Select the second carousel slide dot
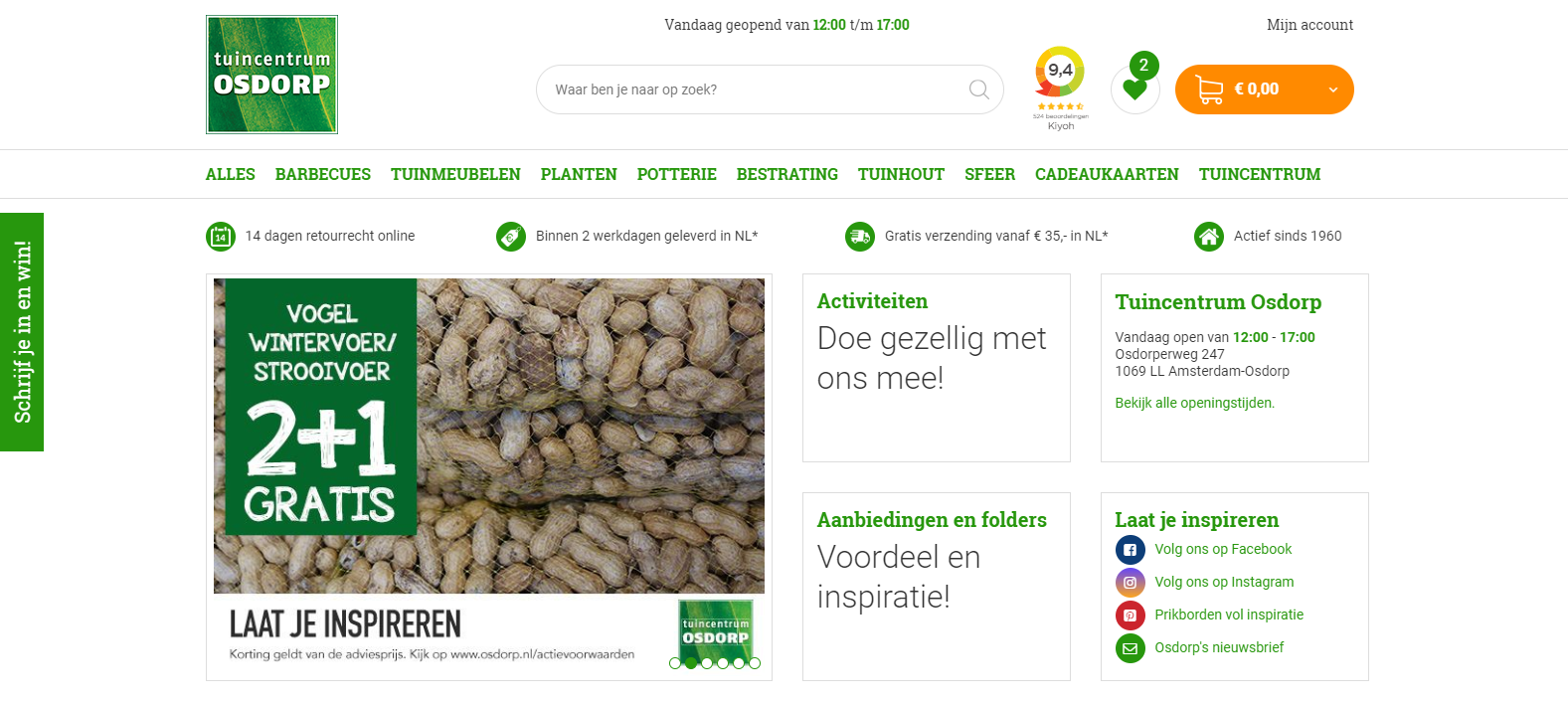This screenshot has height=704, width=1568. (691, 663)
